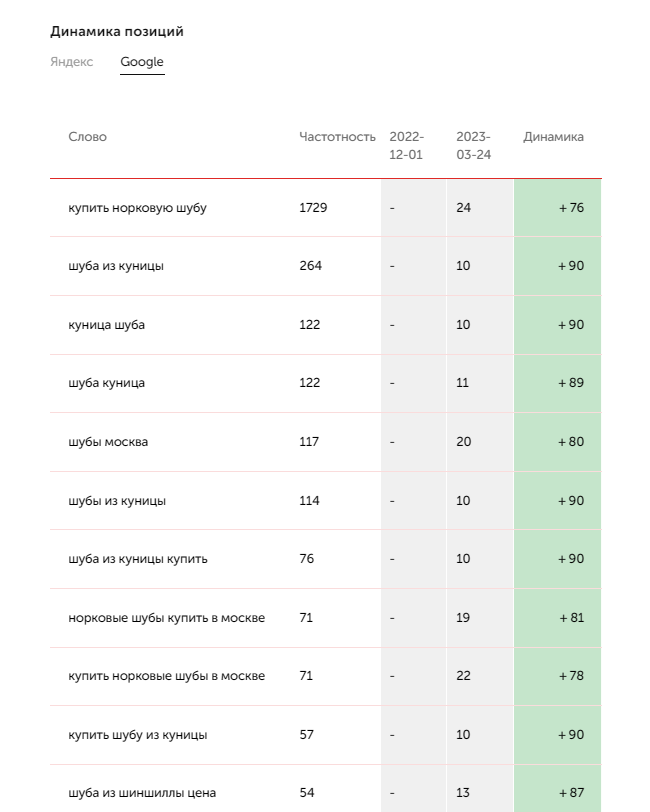Click the 2022-12-01 date column header
This screenshot has width=650, height=812.
pyautogui.click(x=406, y=145)
